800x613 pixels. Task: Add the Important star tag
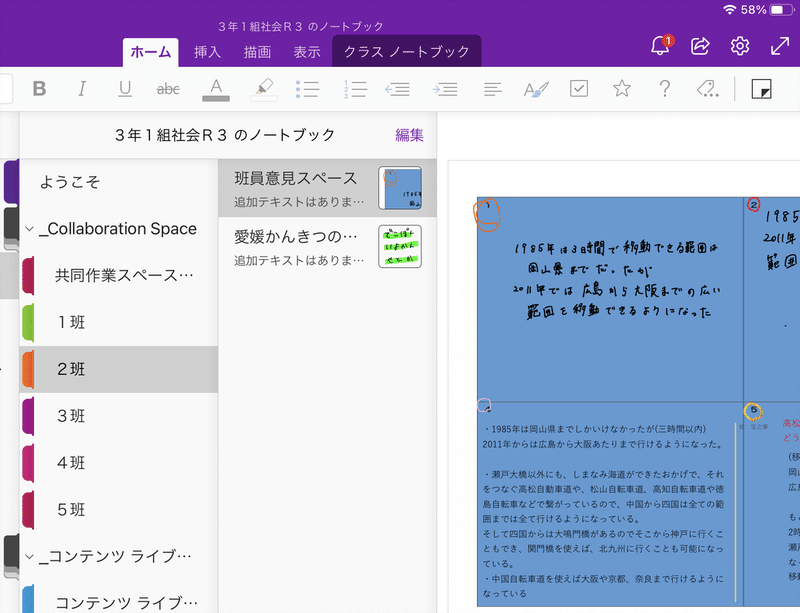point(622,89)
